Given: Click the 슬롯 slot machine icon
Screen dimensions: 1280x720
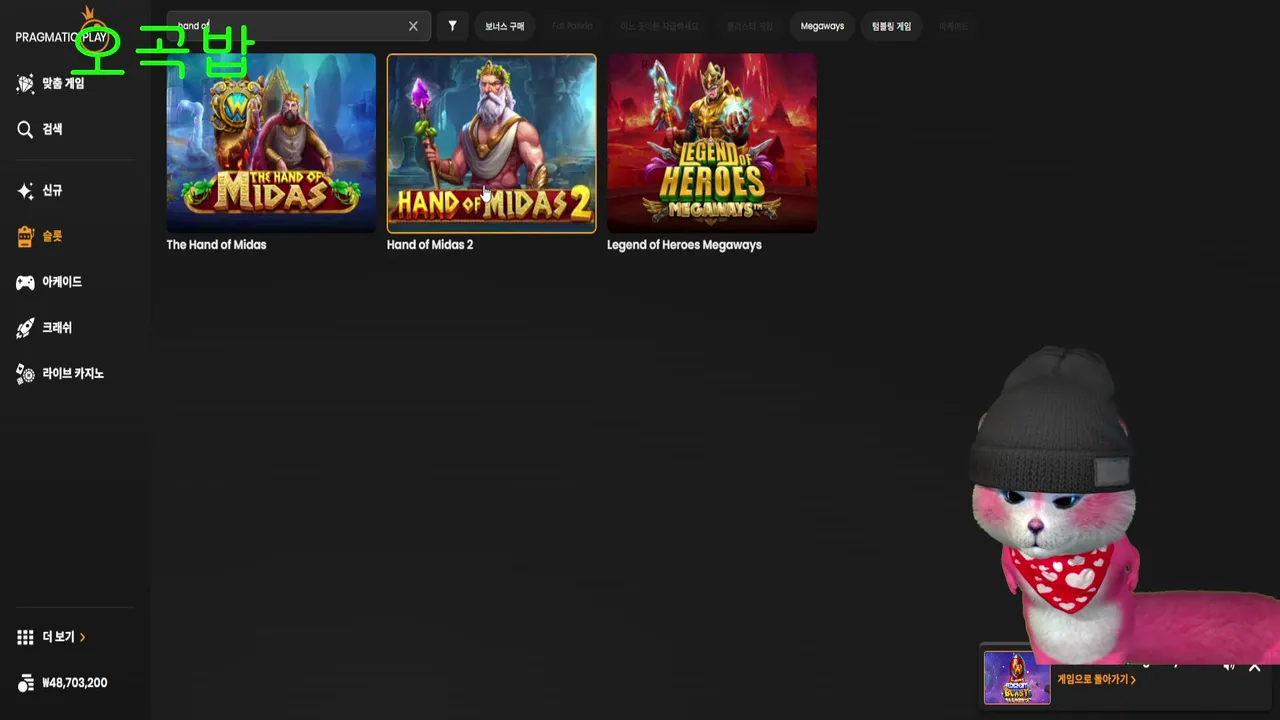Looking at the screenshot, I should (25, 236).
